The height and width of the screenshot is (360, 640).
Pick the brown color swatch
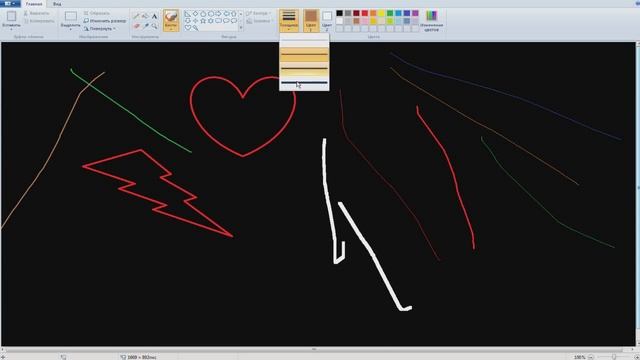356,21
